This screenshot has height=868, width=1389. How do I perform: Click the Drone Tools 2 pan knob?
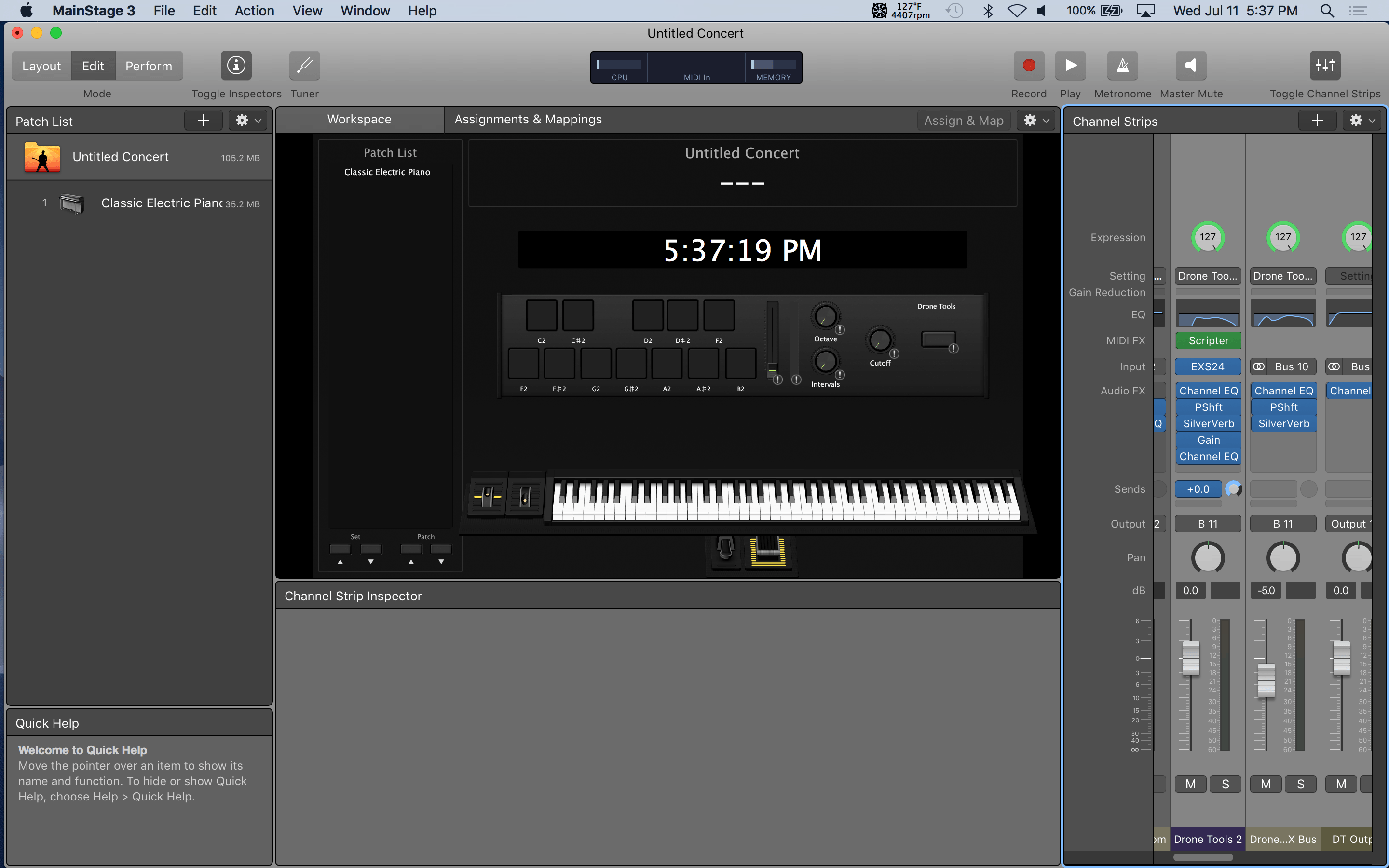1208,557
